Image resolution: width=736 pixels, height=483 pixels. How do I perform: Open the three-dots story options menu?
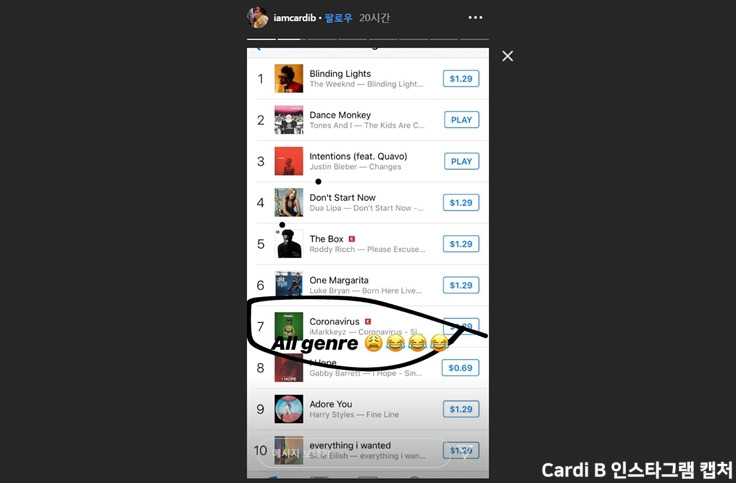tap(475, 18)
